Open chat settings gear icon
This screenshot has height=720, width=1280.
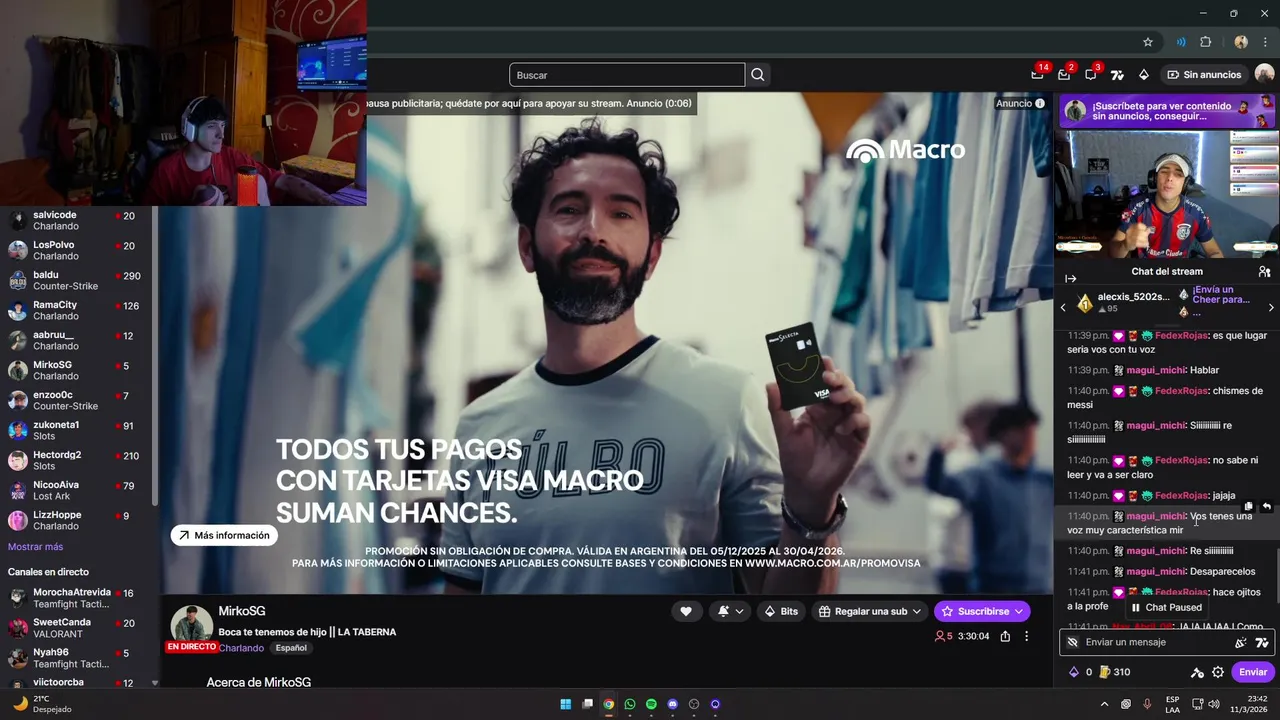pos(1218,672)
